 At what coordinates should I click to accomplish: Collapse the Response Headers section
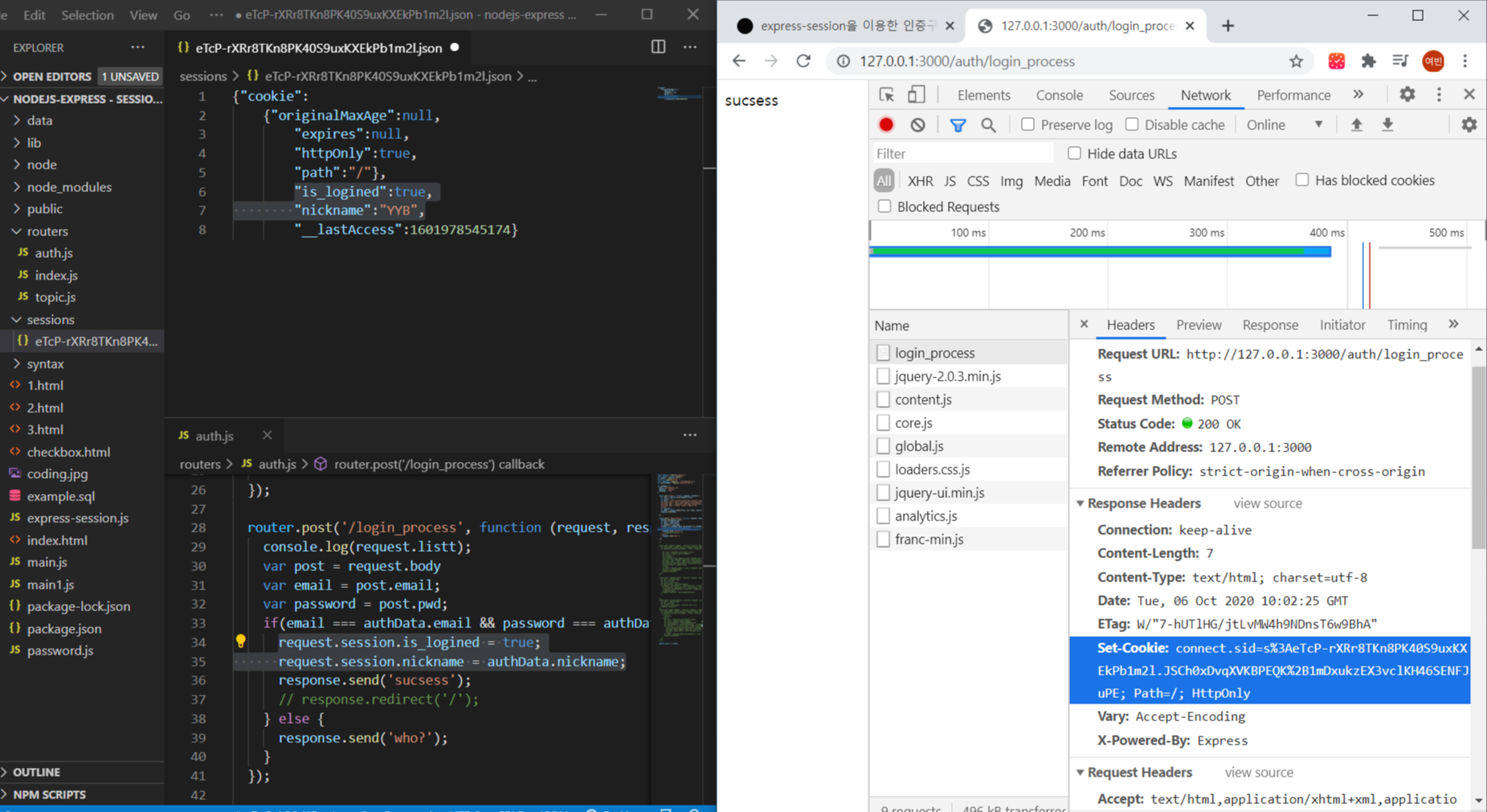1081,504
